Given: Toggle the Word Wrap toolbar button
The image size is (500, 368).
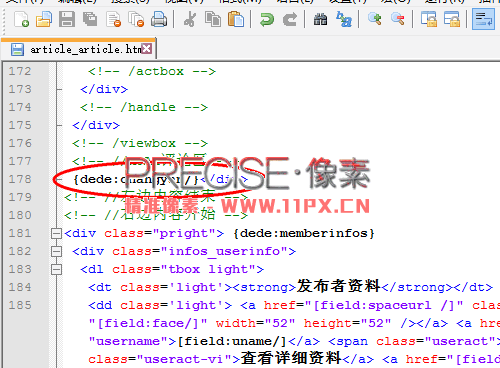Looking at the screenshot, I should click(x=483, y=19).
